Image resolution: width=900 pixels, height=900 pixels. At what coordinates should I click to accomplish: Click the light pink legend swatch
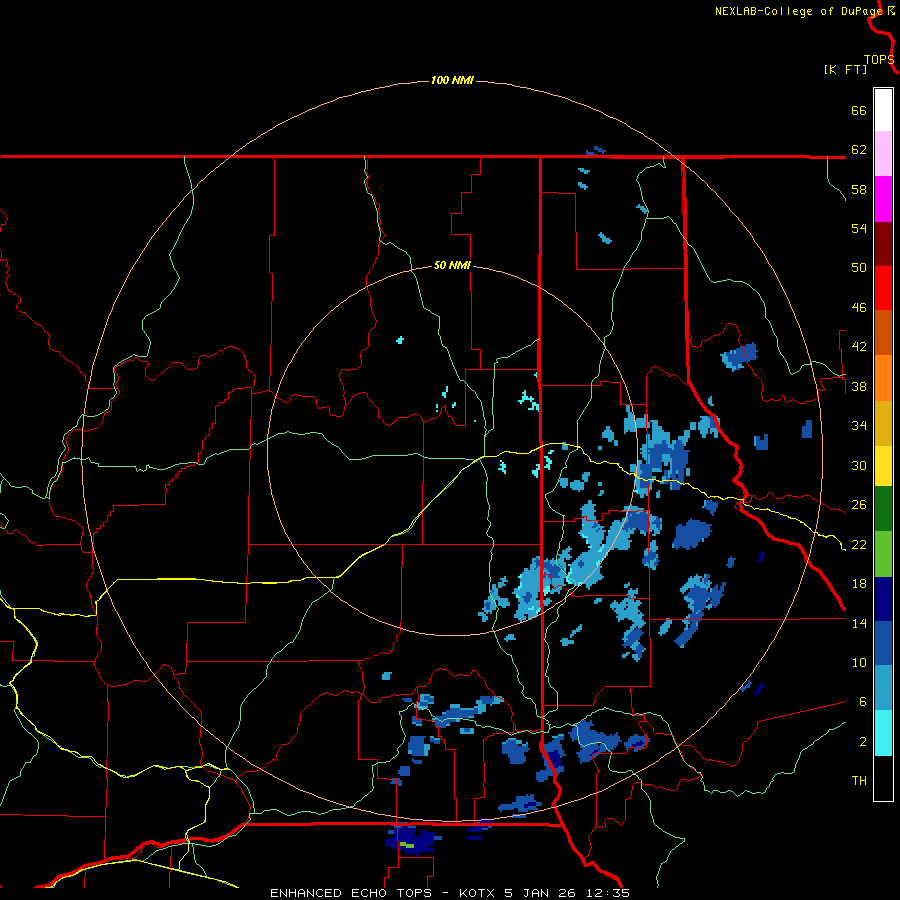tap(883, 153)
